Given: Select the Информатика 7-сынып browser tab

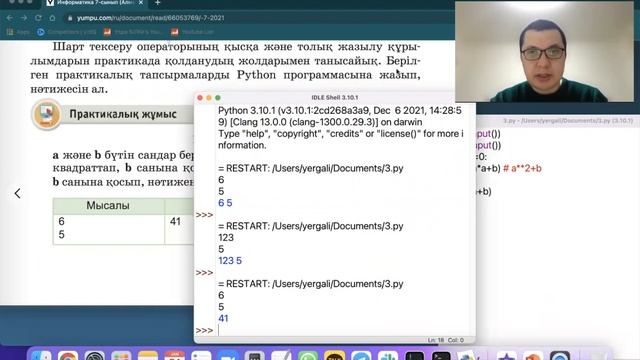Looking at the screenshot, I should (96, 2).
